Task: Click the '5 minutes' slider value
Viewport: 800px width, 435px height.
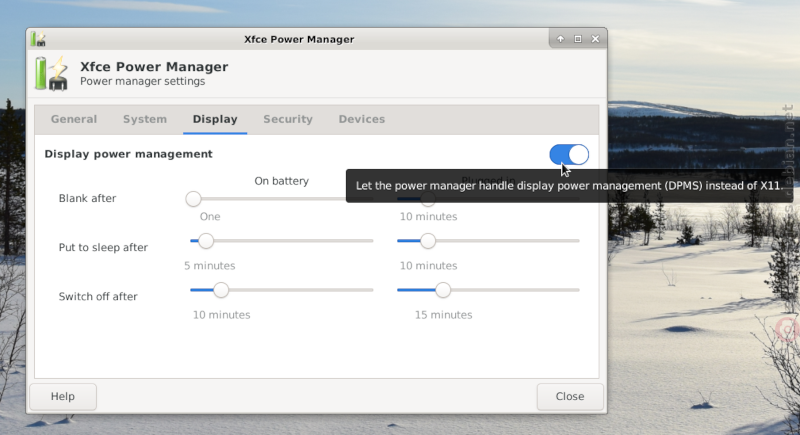Action: [x=210, y=266]
